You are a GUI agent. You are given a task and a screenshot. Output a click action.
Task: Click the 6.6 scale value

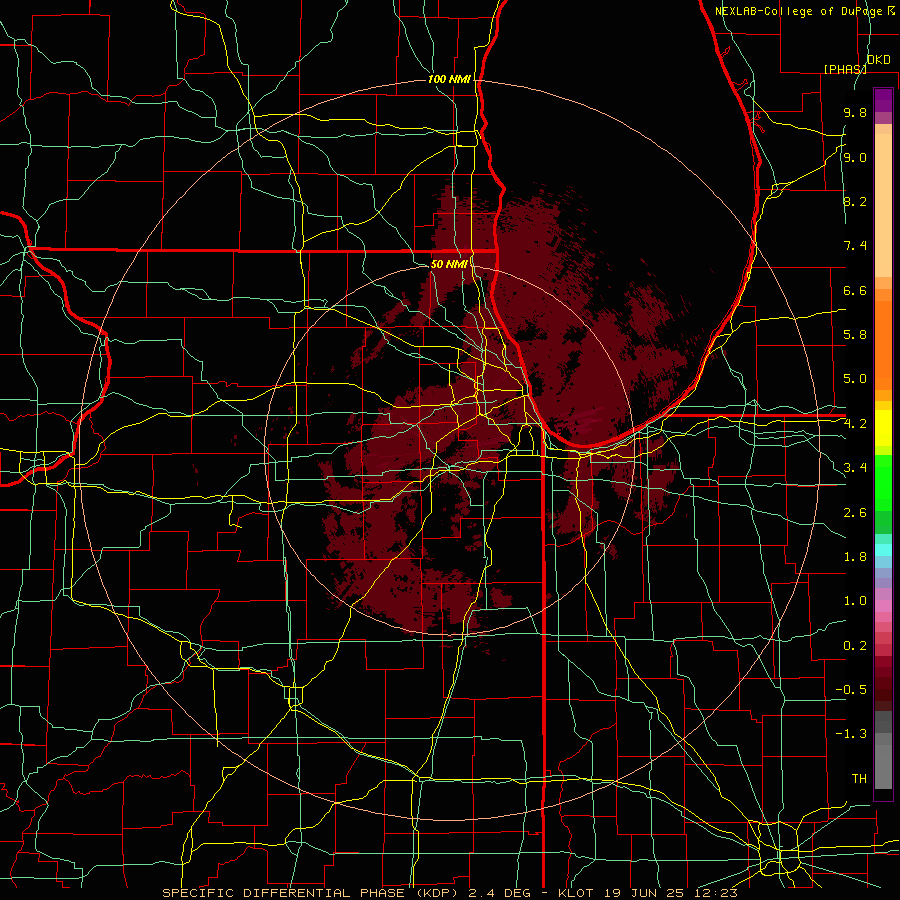point(855,290)
